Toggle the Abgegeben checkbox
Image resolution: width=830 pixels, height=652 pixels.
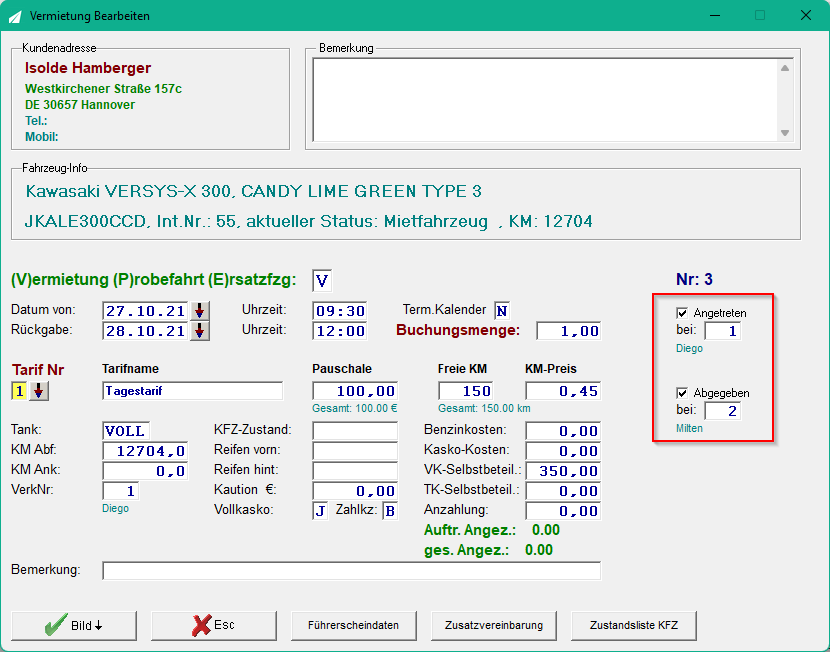(682, 393)
